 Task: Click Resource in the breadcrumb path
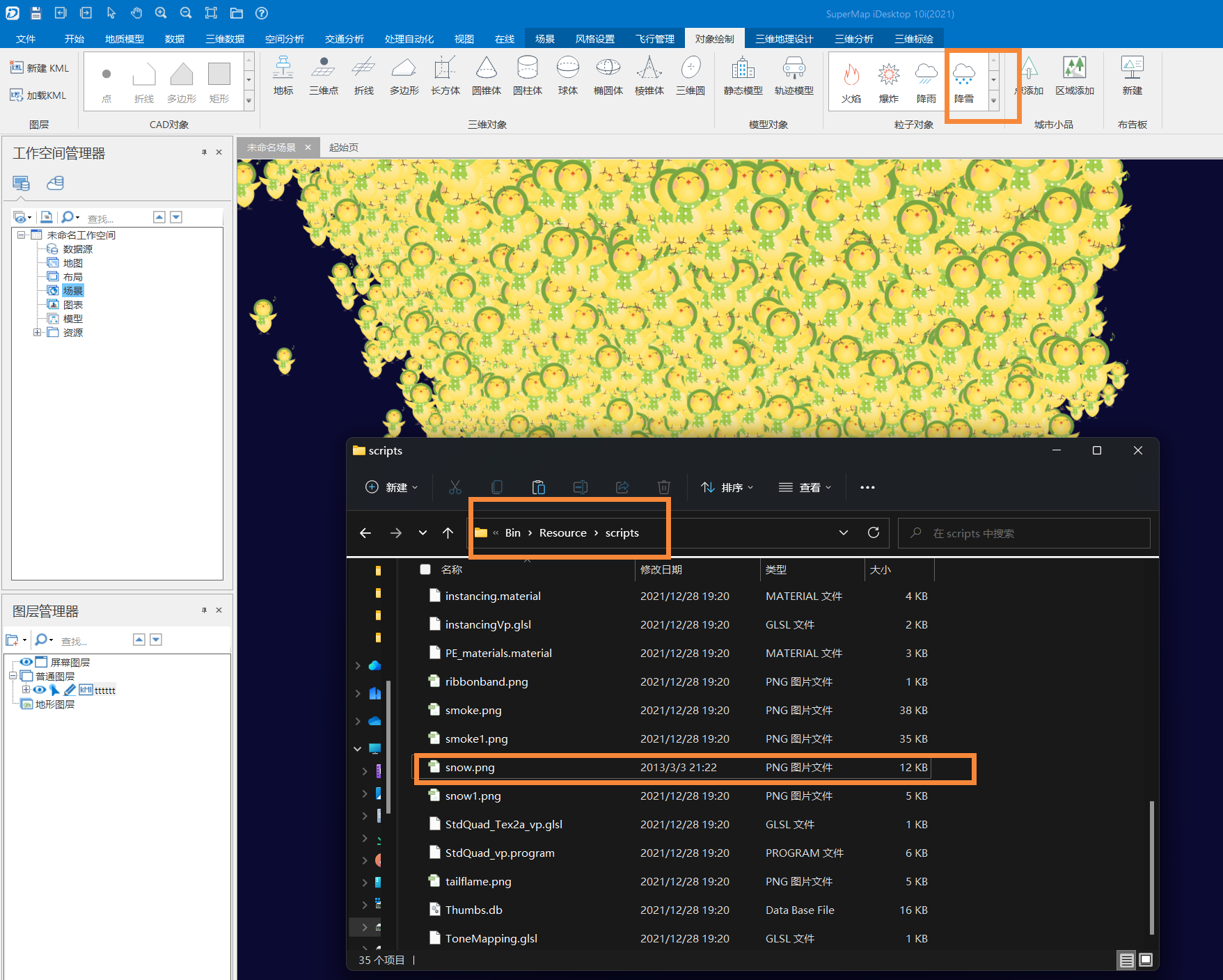coord(562,532)
